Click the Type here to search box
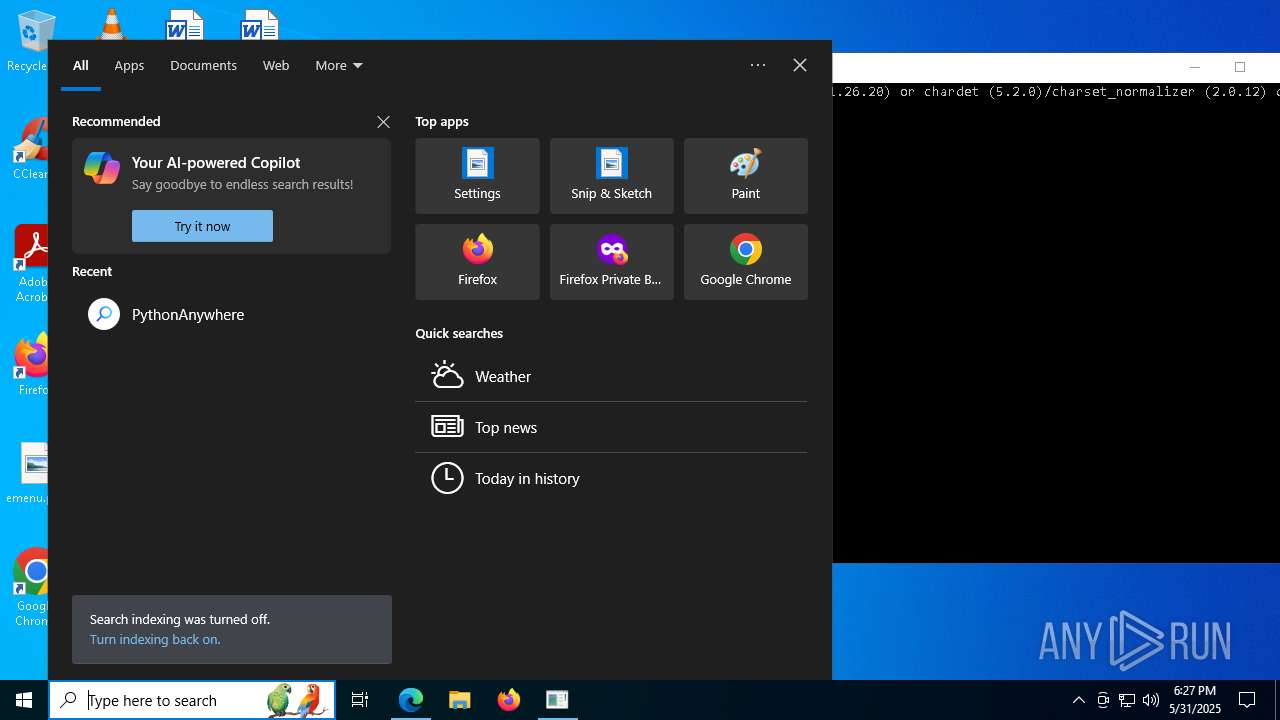 [x=192, y=700]
